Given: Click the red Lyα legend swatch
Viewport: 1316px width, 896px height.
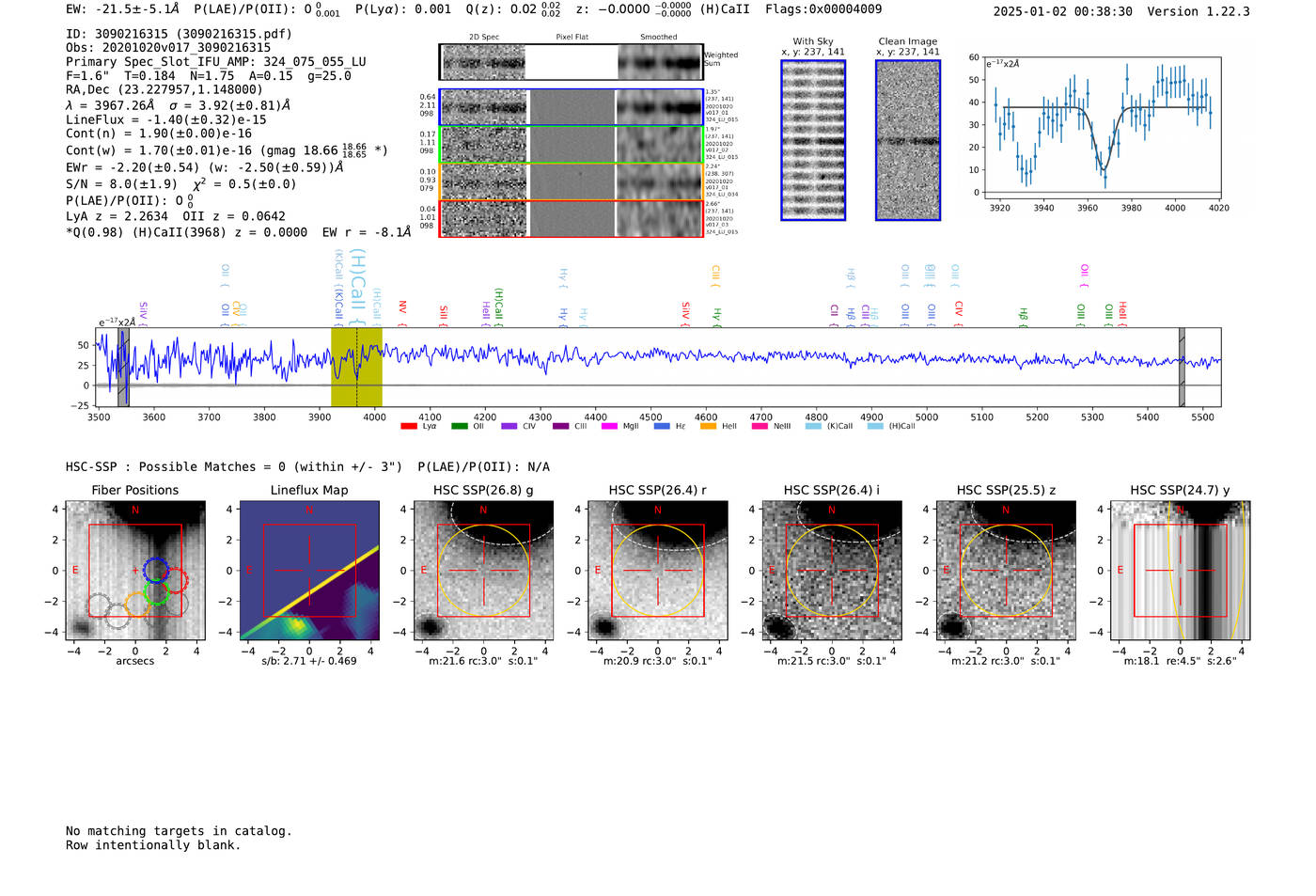Looking at the screenshot, I should point(409,426).
